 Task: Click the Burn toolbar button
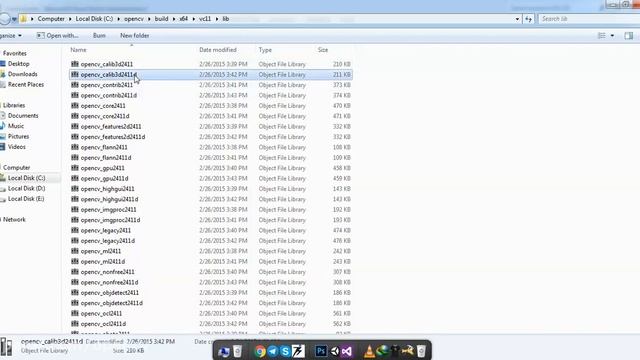[x=99, y=36]
